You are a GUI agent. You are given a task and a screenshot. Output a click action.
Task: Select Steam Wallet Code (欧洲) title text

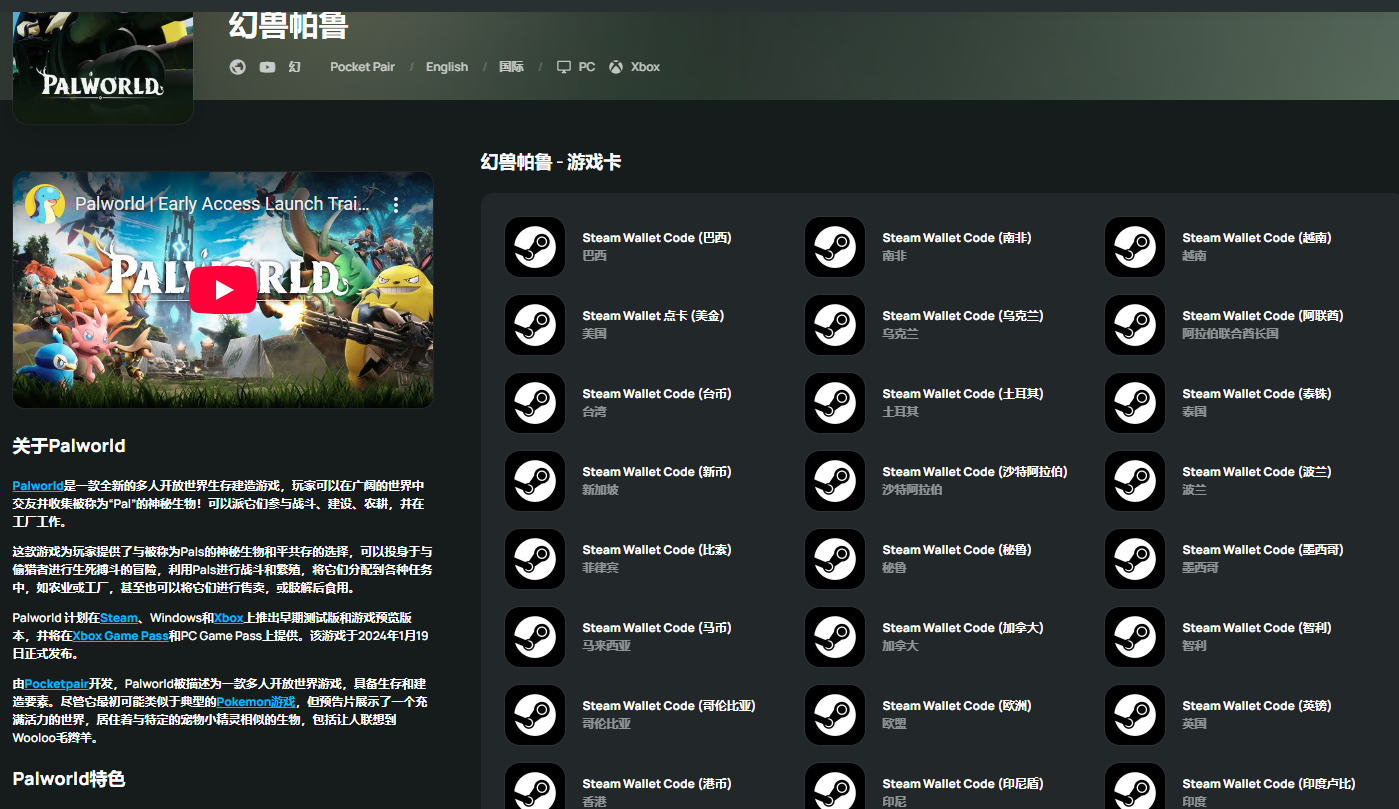pos(957,706)
